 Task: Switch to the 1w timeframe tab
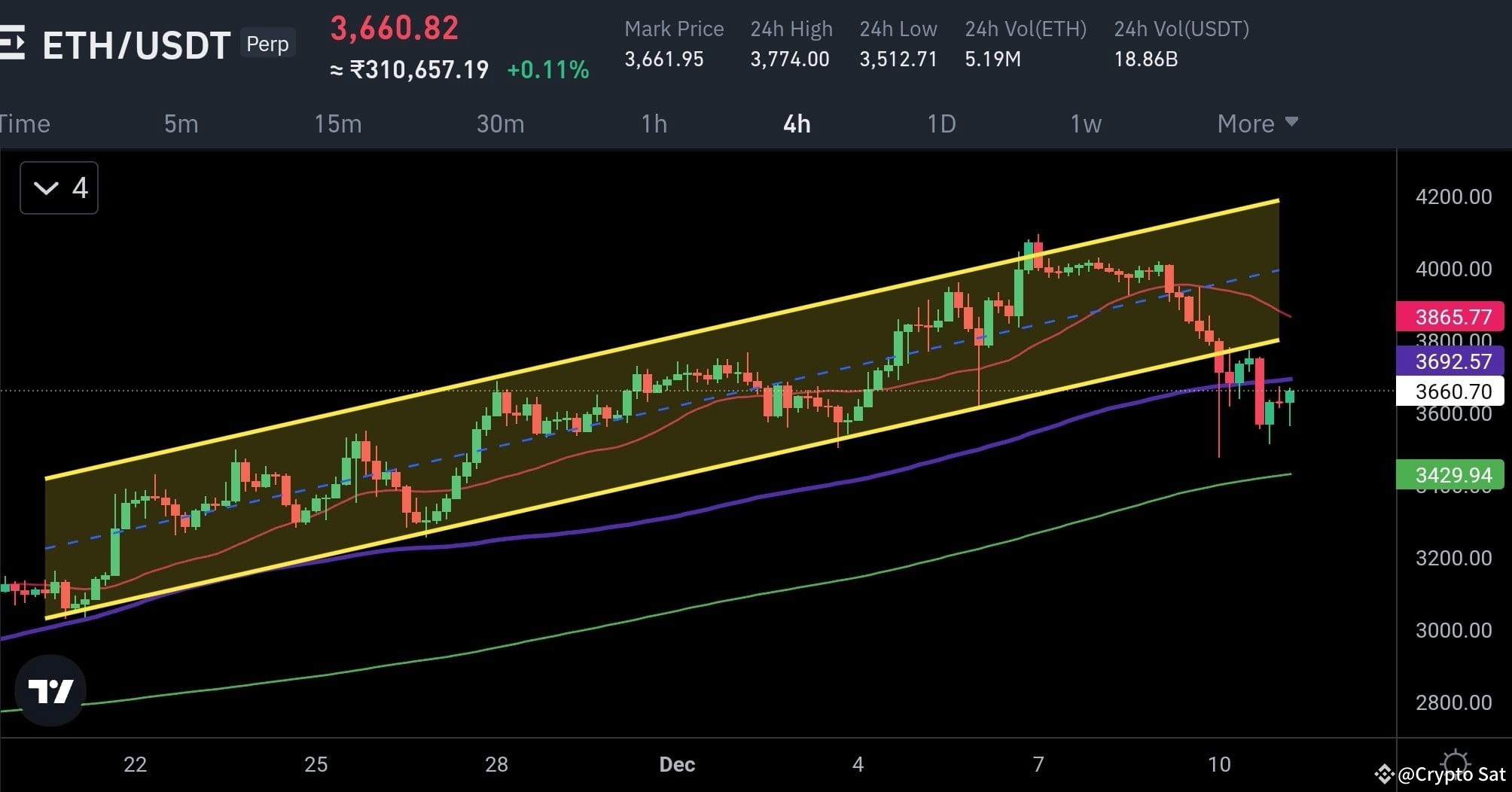(x=1085, y=123)
